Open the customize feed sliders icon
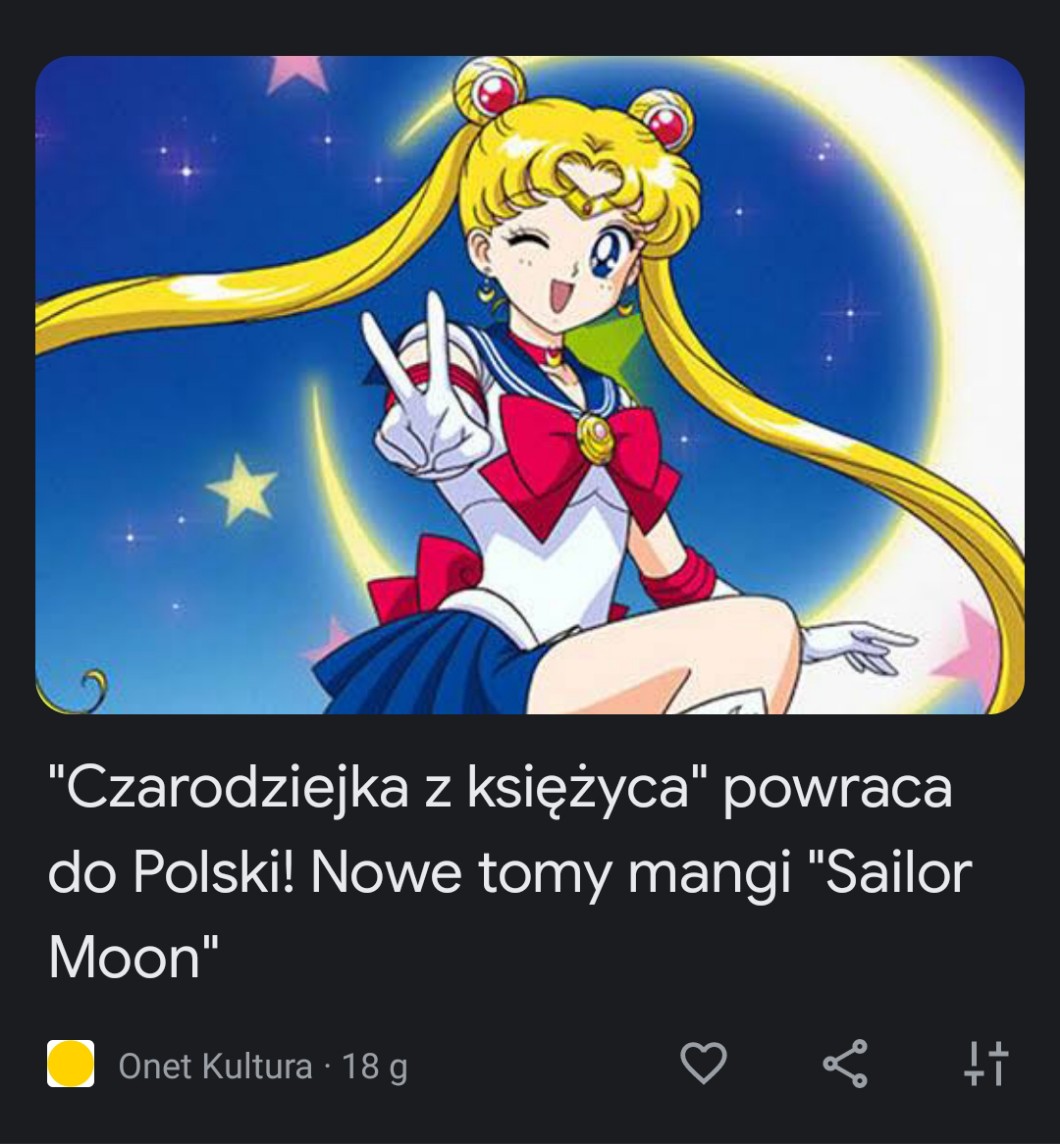 986,1063
